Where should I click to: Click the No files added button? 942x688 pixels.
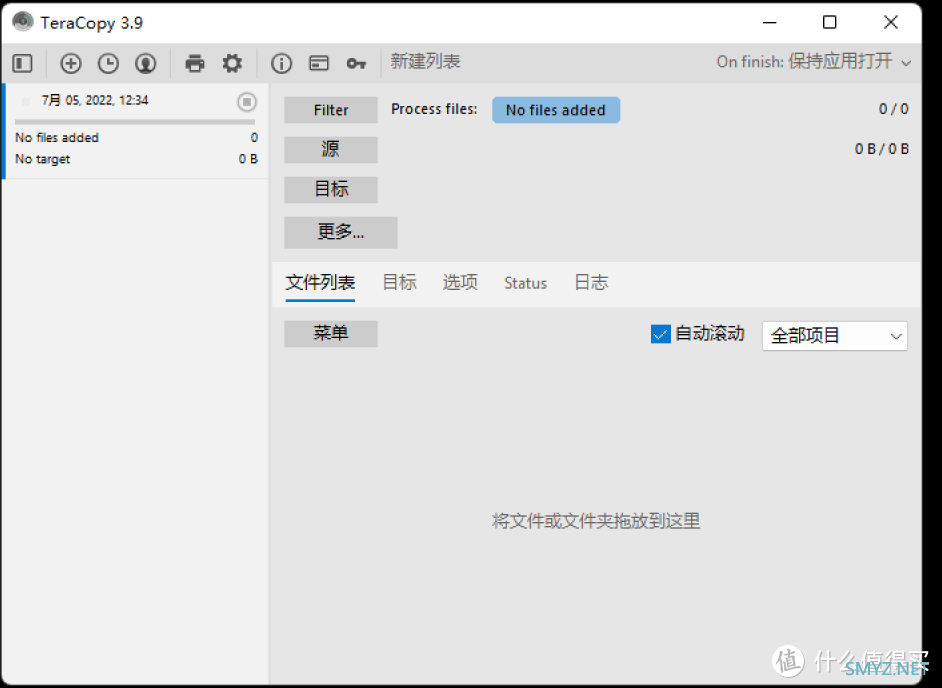[x=556, y=110]
